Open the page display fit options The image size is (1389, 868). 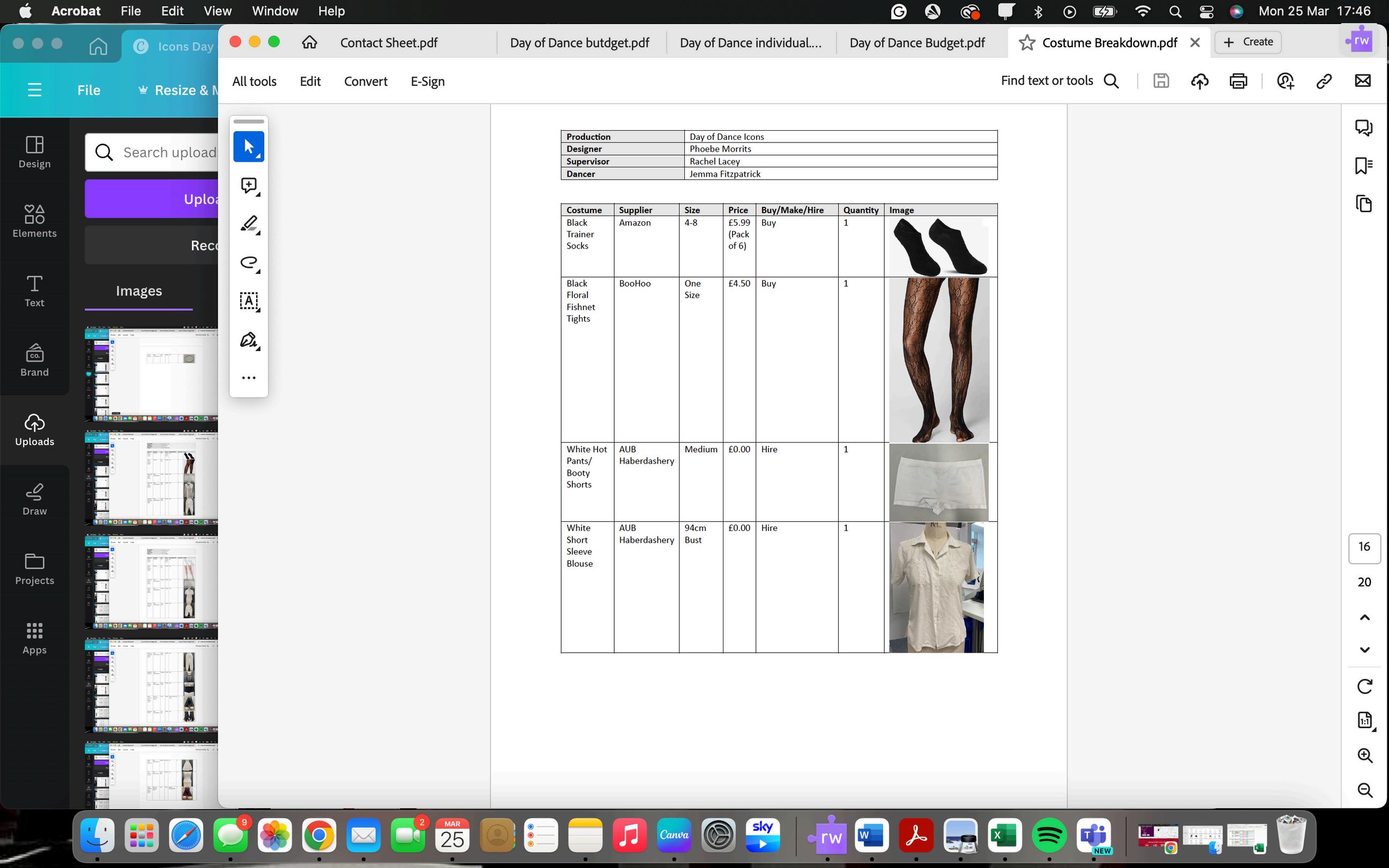[1364, 720]
